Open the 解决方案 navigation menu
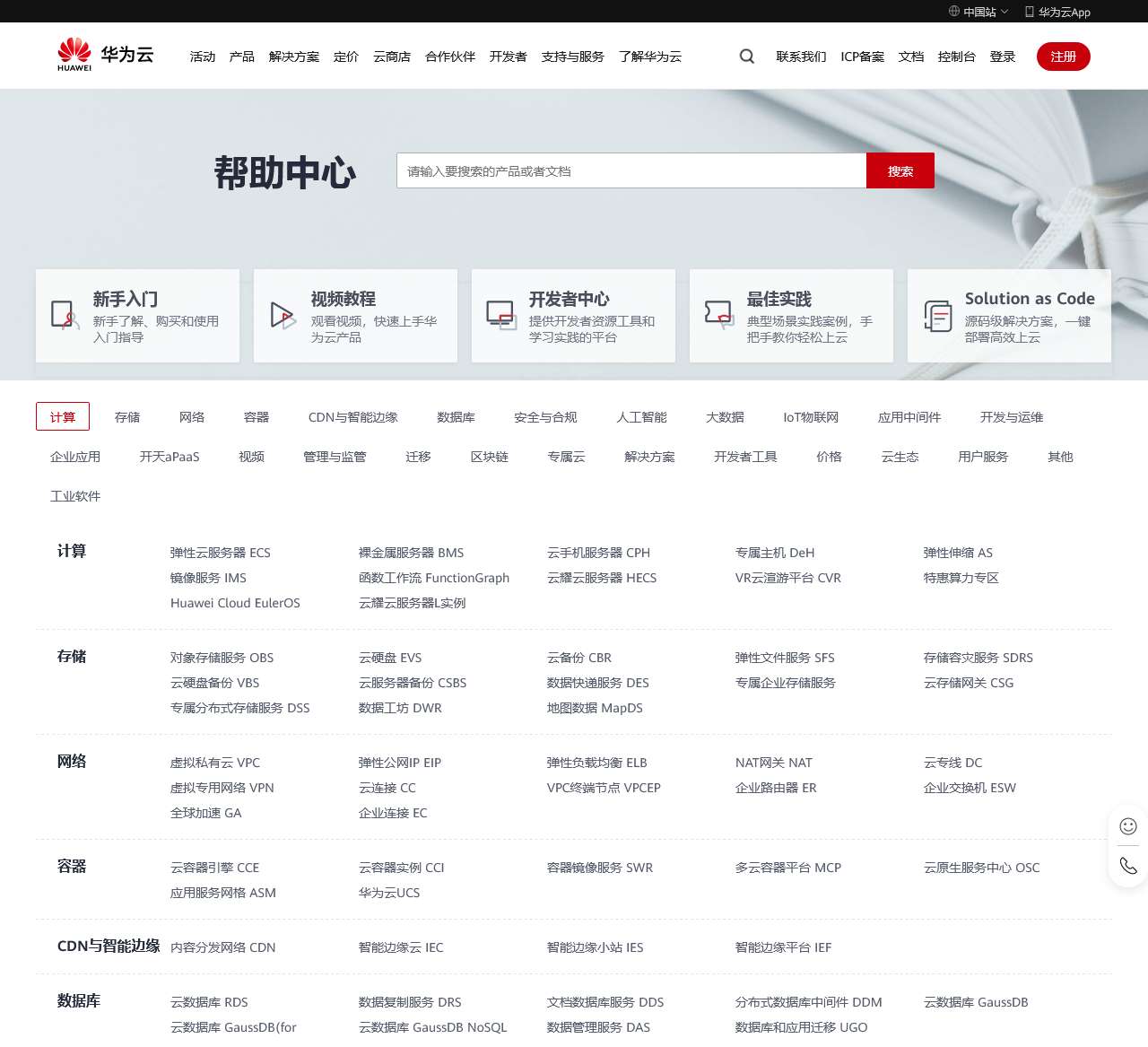This screenshot has height=1047, width=1148. (x=294, y=57)
